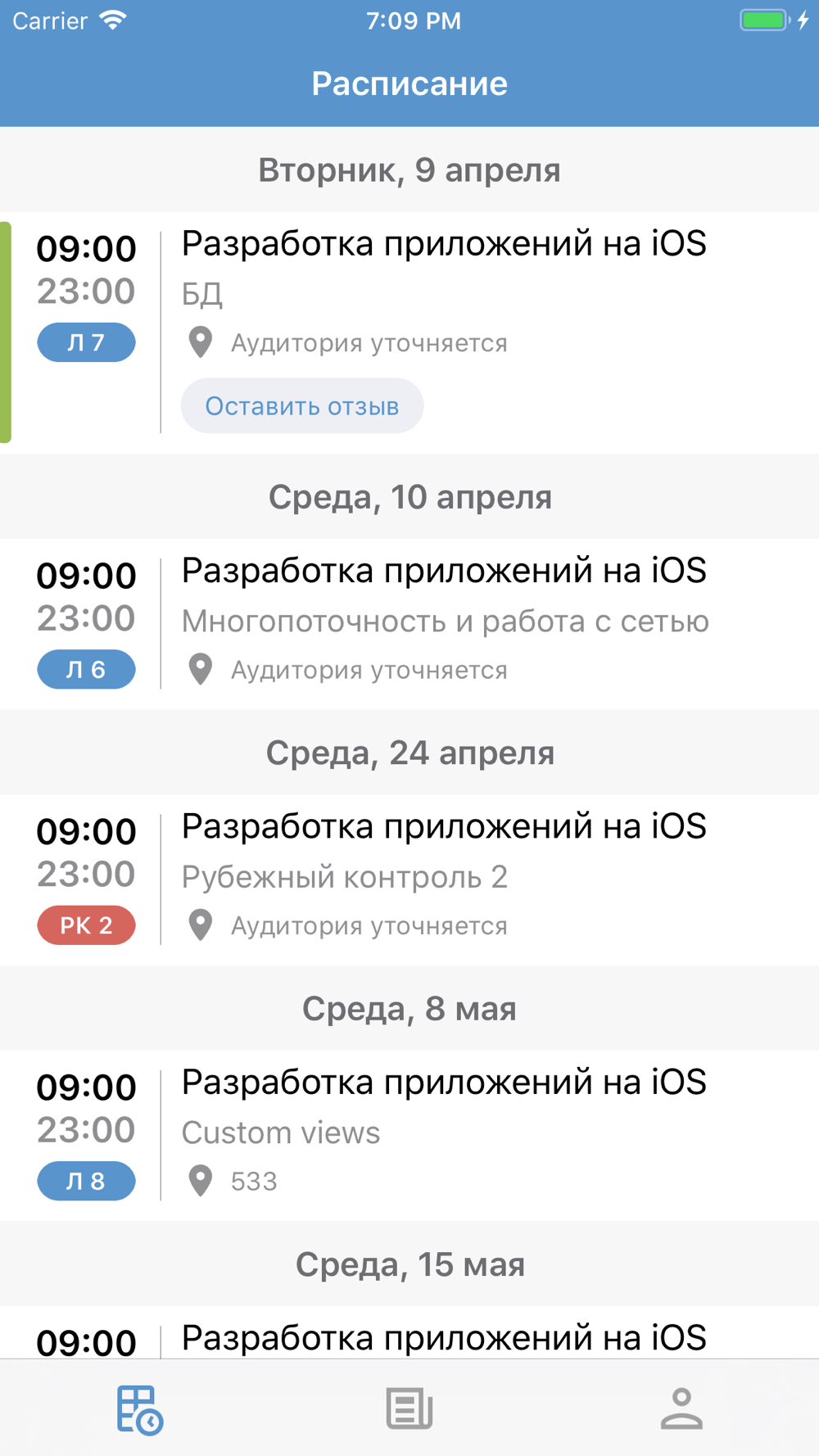Select the Л 8 lecture badge

(x=86, y=1181)
